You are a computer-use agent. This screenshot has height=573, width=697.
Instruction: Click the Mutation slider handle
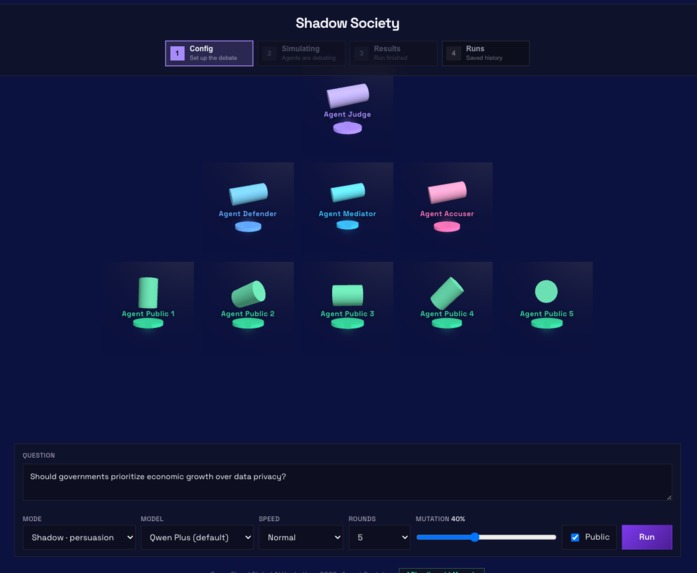tap(475, 537)
